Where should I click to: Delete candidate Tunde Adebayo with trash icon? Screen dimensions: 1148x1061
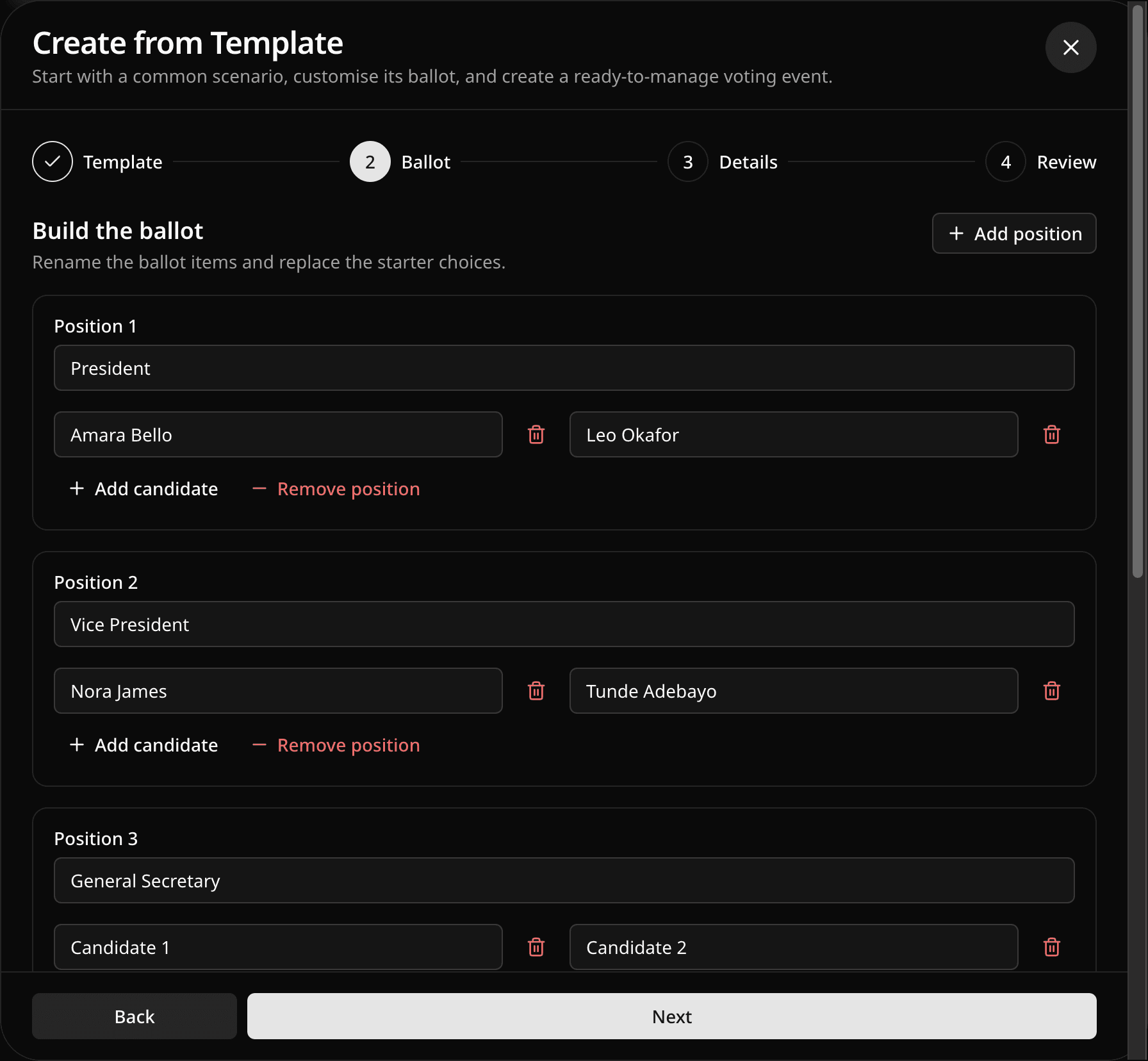click(1052, 691)
